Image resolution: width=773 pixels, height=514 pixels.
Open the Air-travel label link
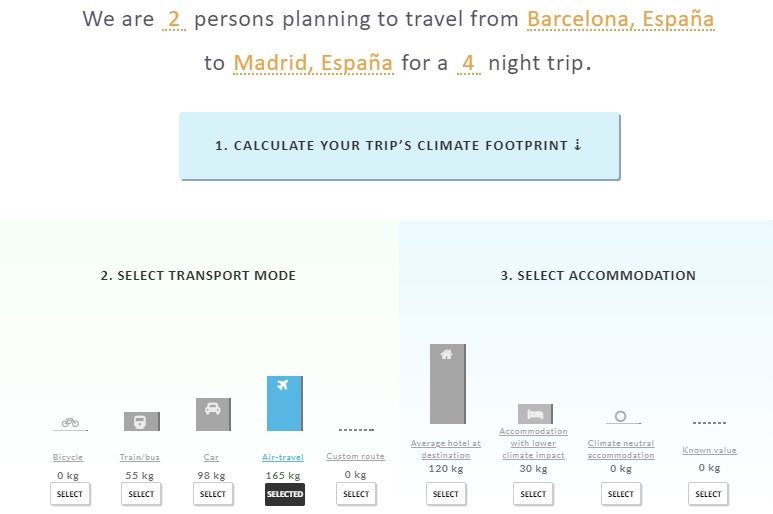point(283,457)
